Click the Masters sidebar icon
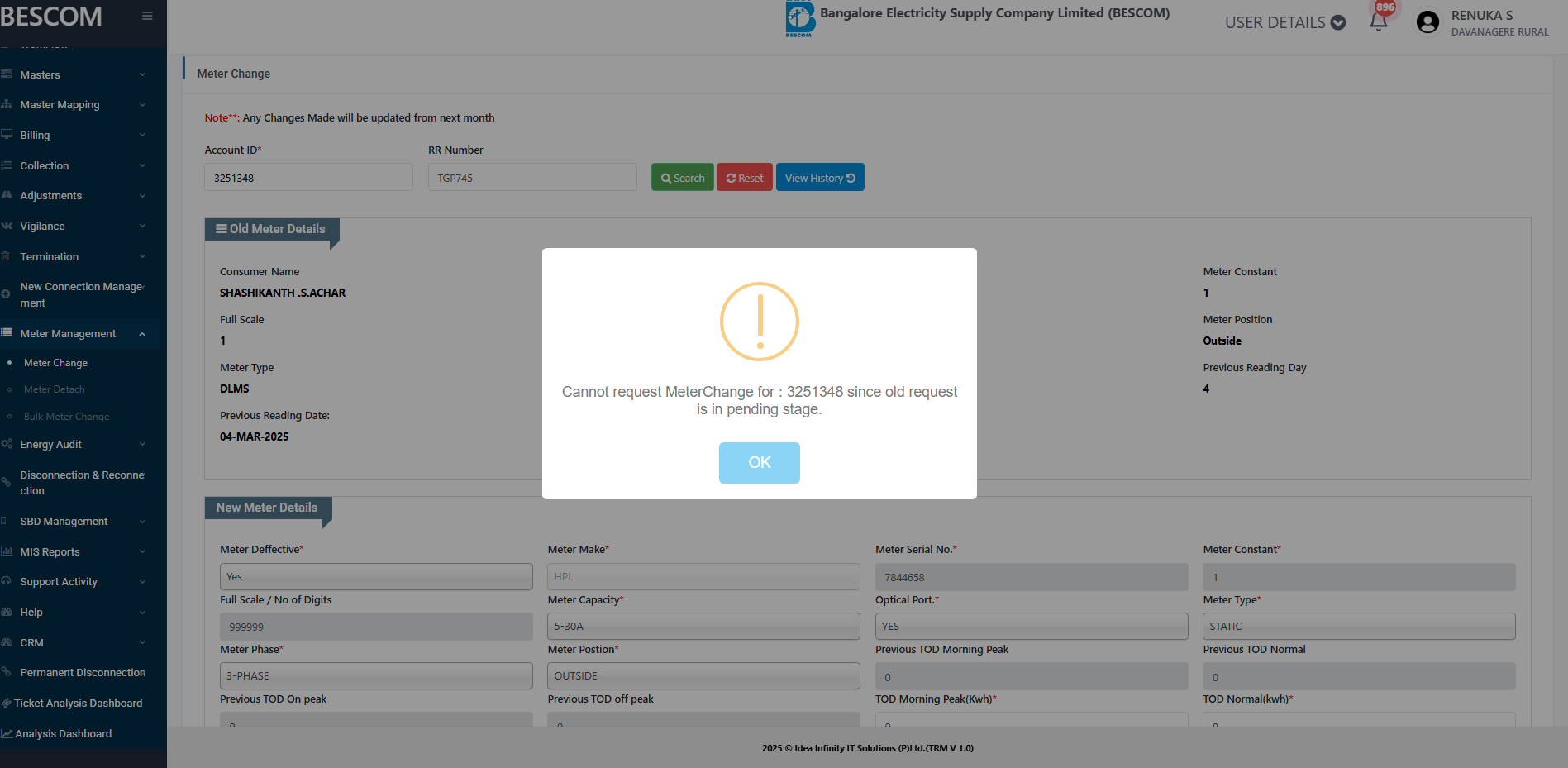 click(7, 74)
